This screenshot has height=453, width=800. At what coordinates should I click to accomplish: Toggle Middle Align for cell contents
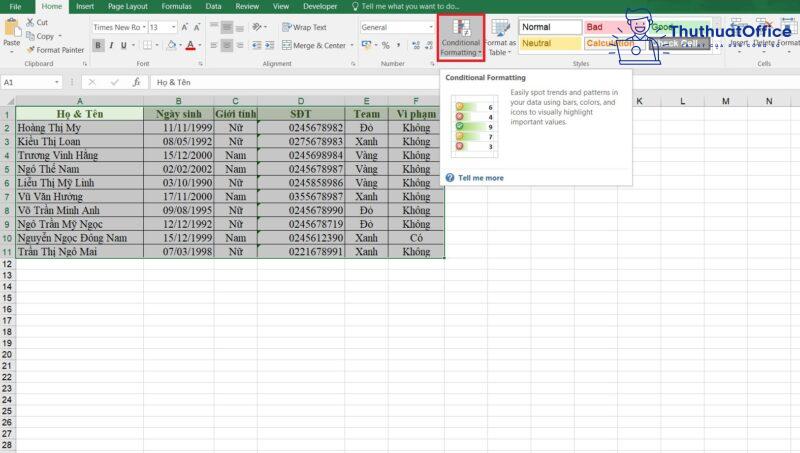pyautogui.click(x=227, y=27)
